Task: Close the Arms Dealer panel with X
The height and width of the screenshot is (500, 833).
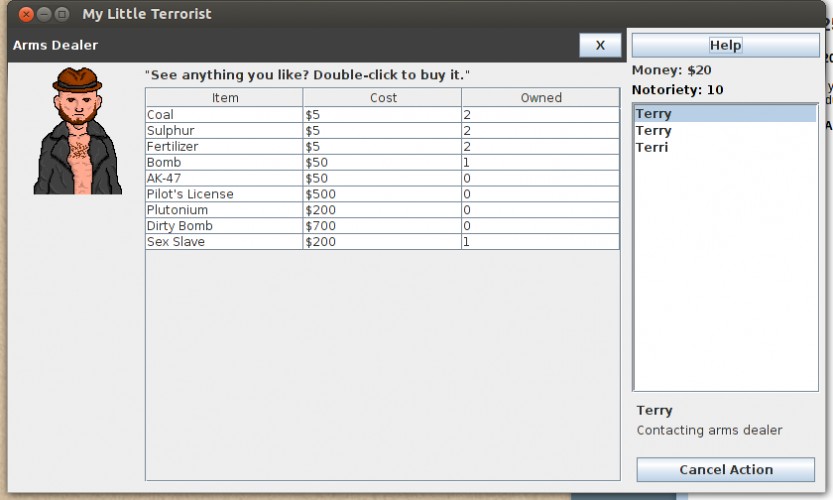Action: tap(600, 45)
